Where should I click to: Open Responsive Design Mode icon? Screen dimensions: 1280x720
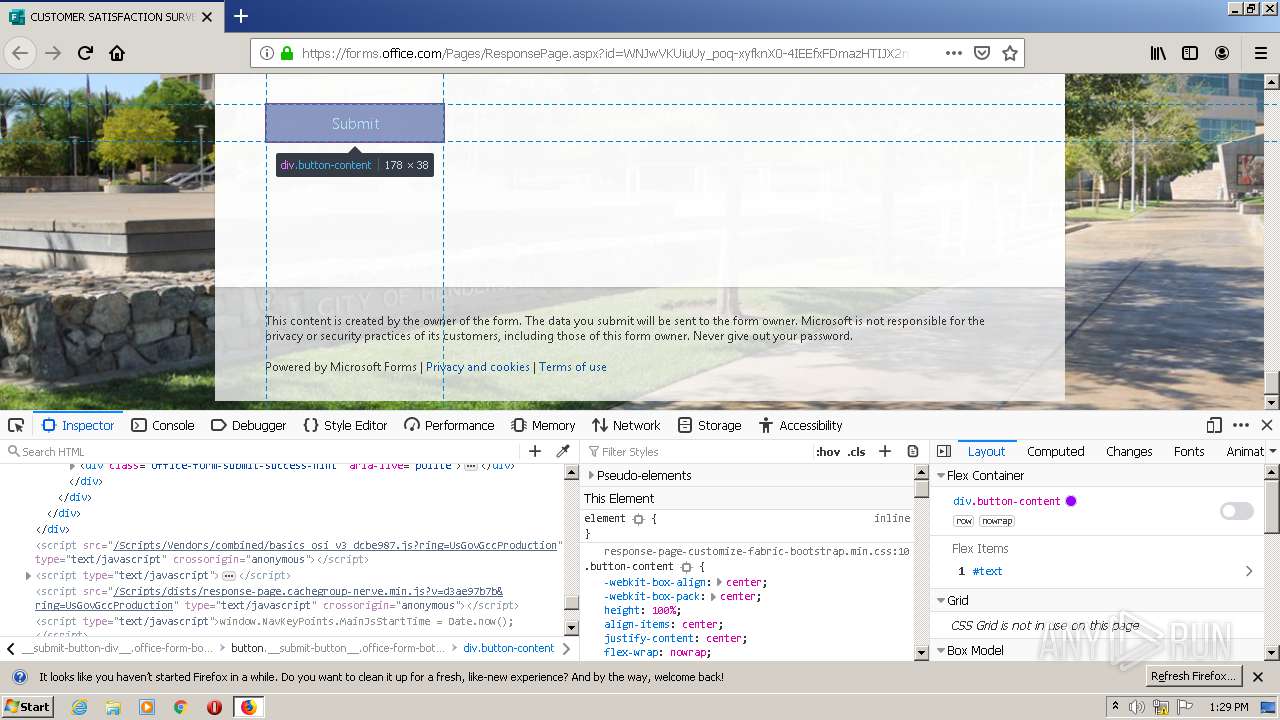click(x=1214, y=425)
